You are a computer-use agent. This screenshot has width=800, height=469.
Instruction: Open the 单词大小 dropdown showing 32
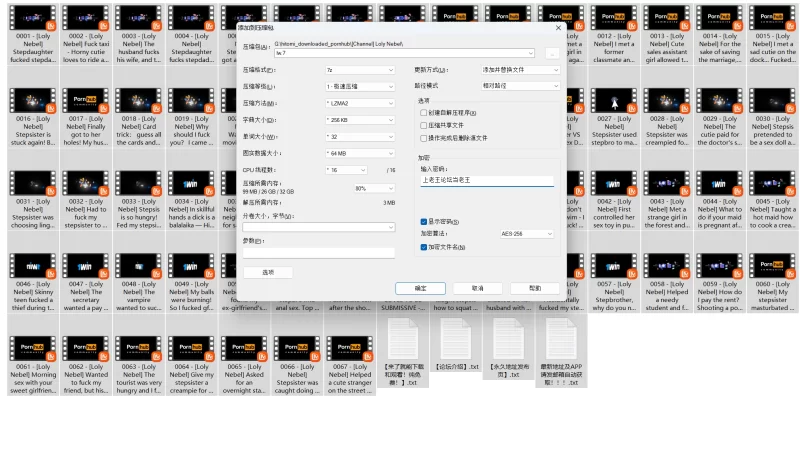tap(360, 137)
